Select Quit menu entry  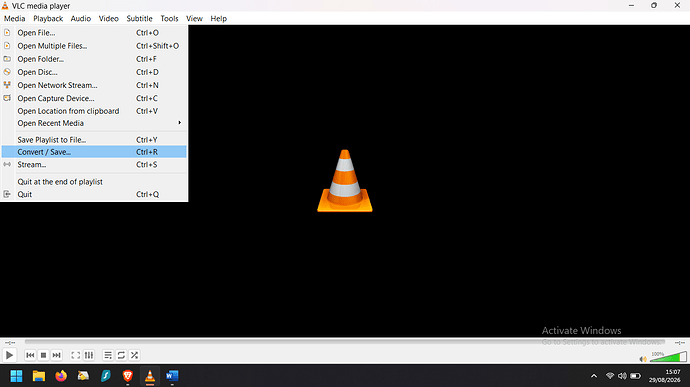pyautogui.click(x=94, y=194)
